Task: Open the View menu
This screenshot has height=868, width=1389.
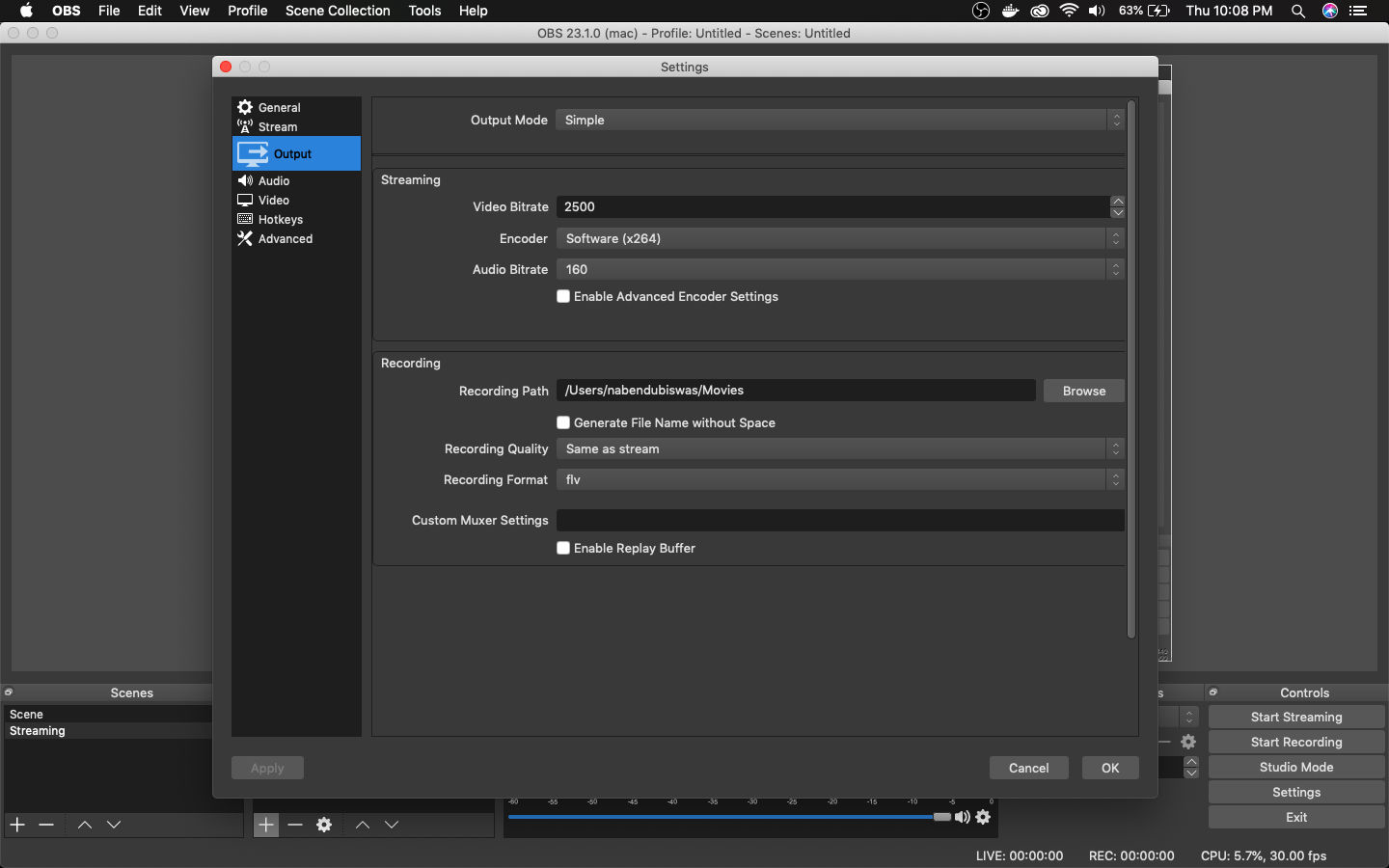Action: (194, 11)
